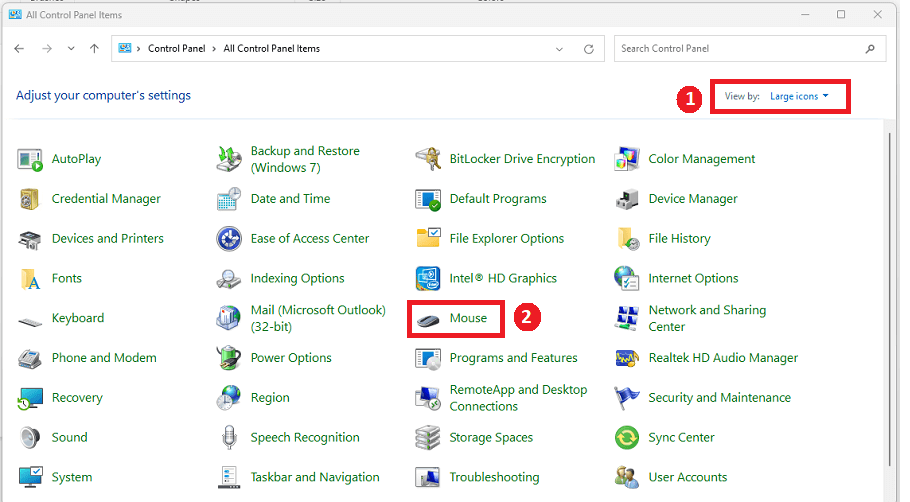Screen dimensions: 910x502
Task: Click the Ease of Access Center icon
Action: (229, 239)
